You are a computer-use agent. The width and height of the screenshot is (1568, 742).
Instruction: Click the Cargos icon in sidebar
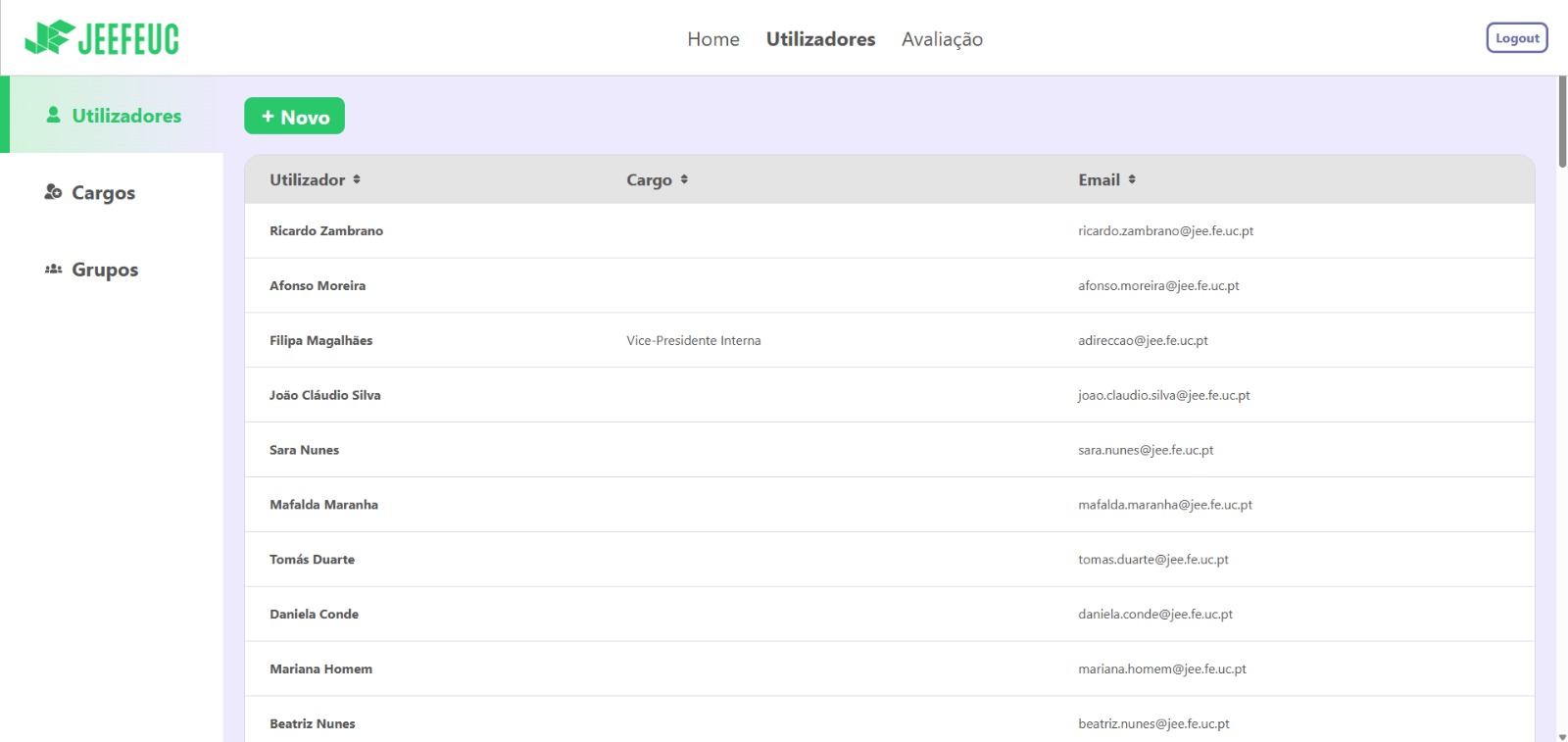(53, 192)
